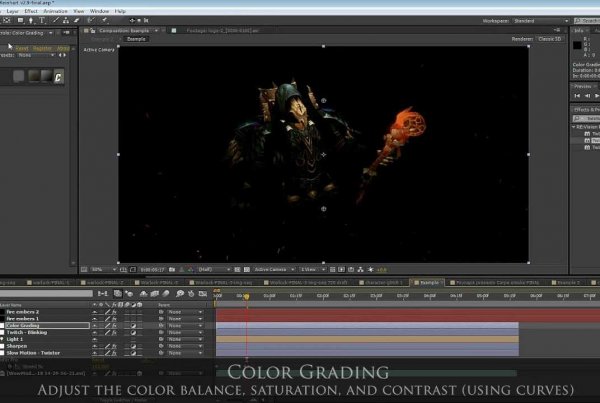Toggle region of interest in viewer

coord(237,270)
